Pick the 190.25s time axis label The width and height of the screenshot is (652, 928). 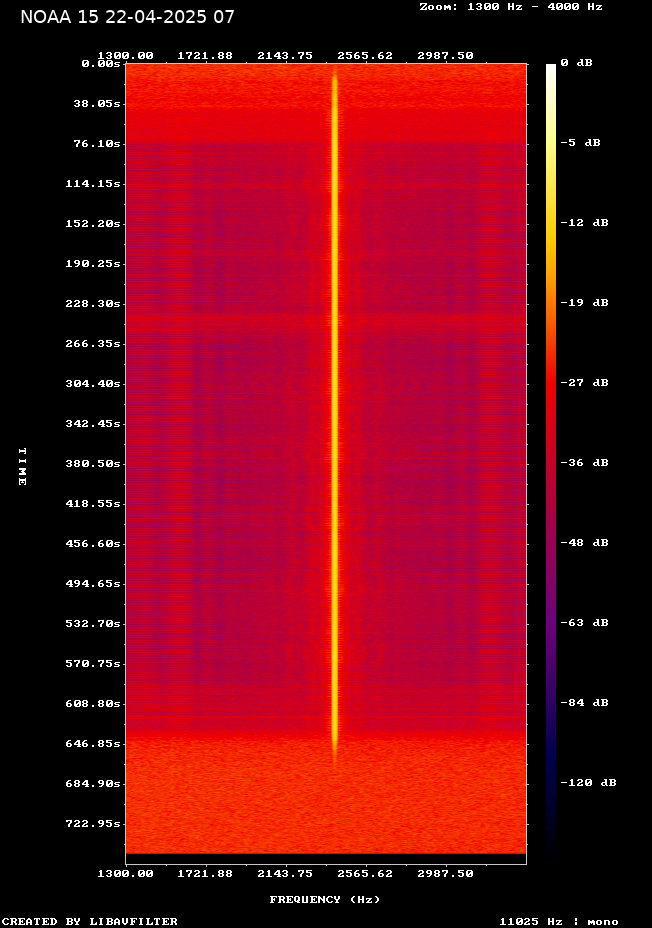(93, 264)
